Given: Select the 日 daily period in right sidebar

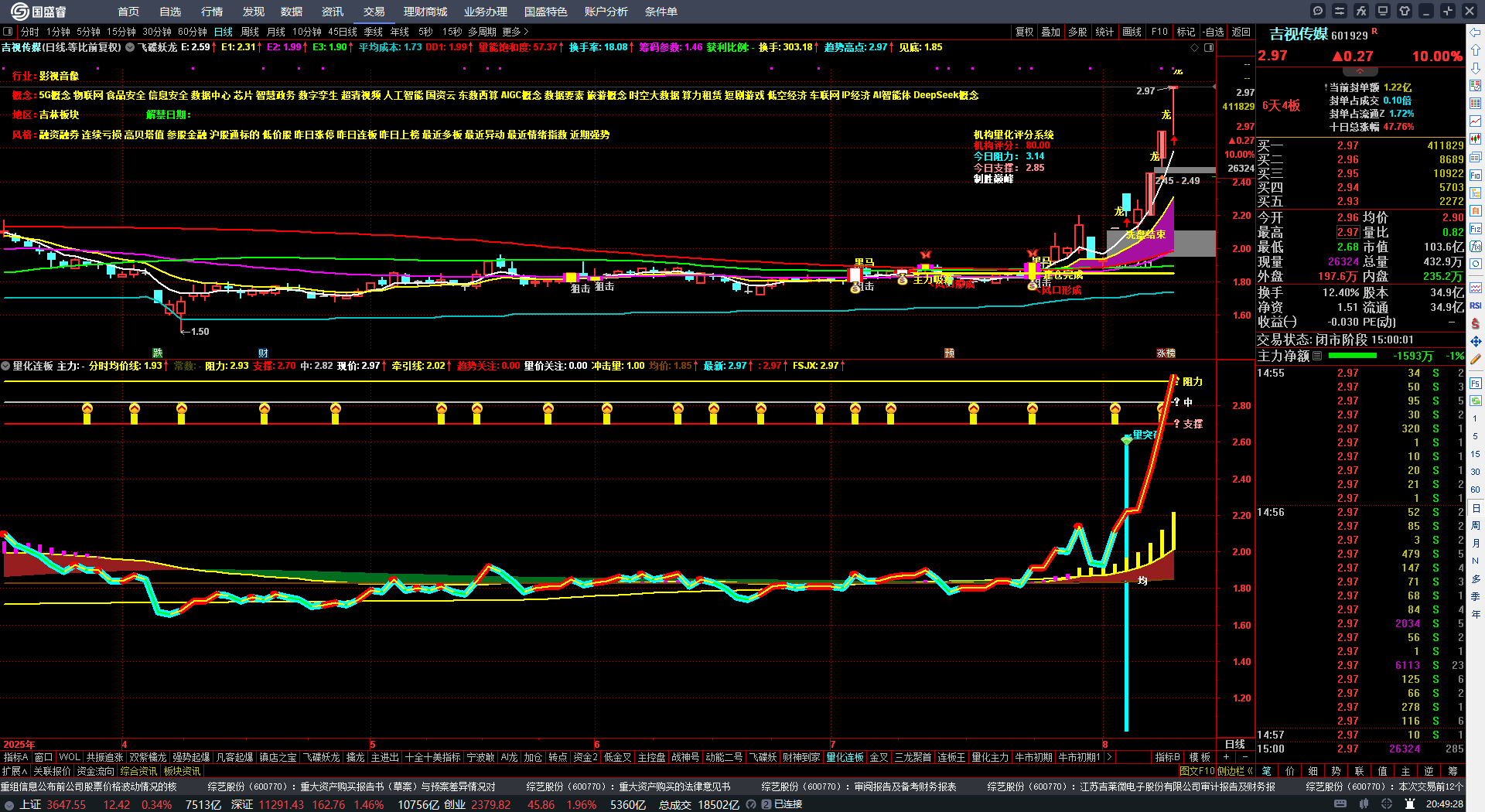Looking at the screenshot, I should click(x=1476, y=508).
